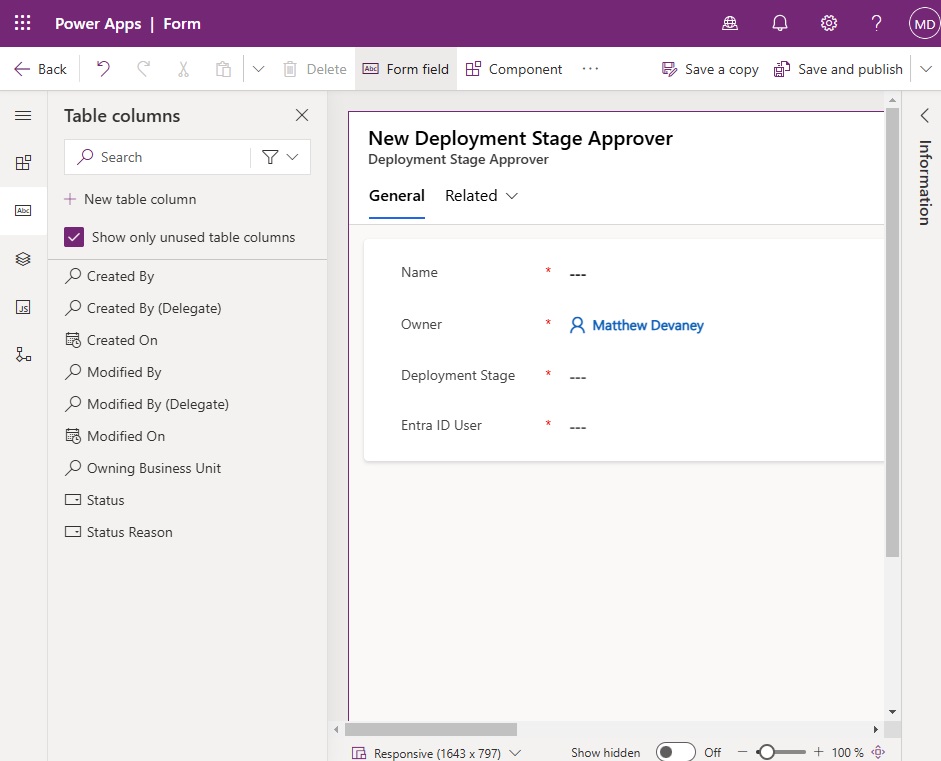Open the settings gear icon

pyautogui.click(x=829, y=23)
